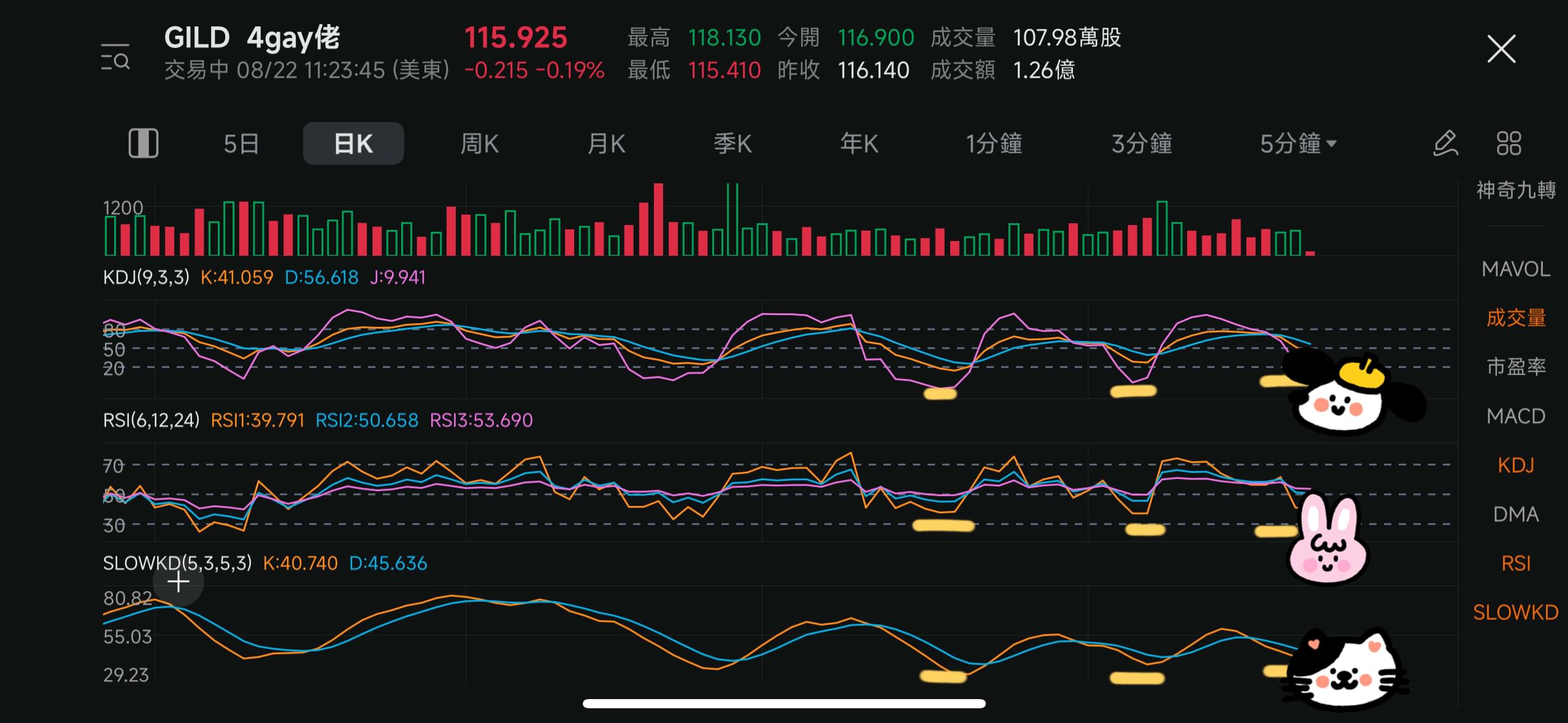Tap the RSI(6,12,24) parameter label

[x=152, y=420]
